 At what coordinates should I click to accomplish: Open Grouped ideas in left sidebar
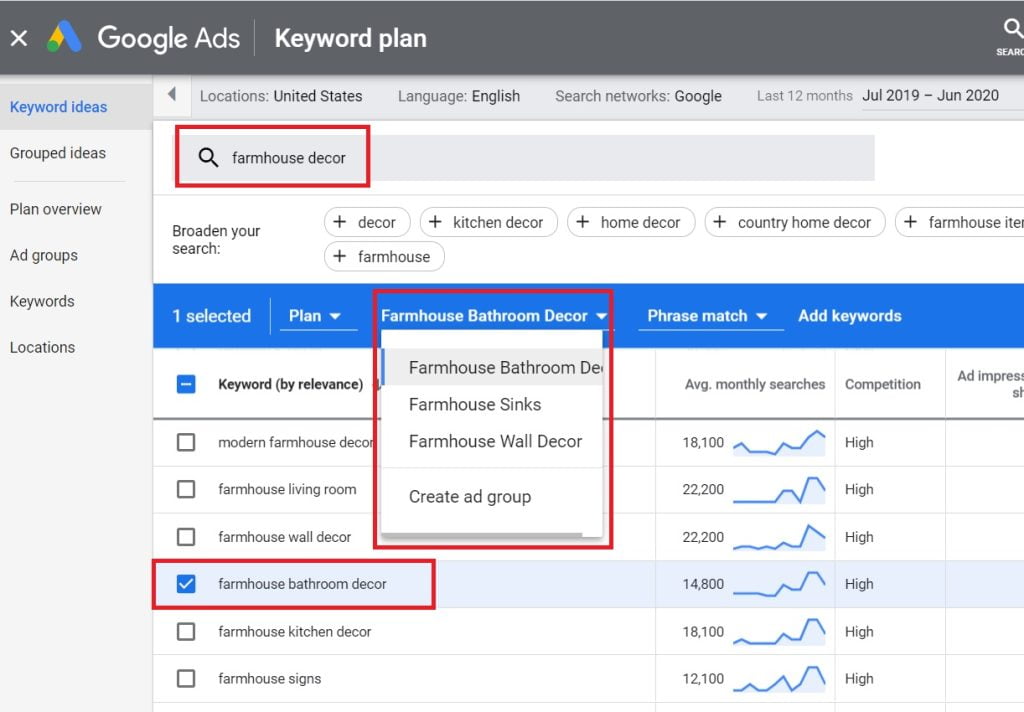58,153
